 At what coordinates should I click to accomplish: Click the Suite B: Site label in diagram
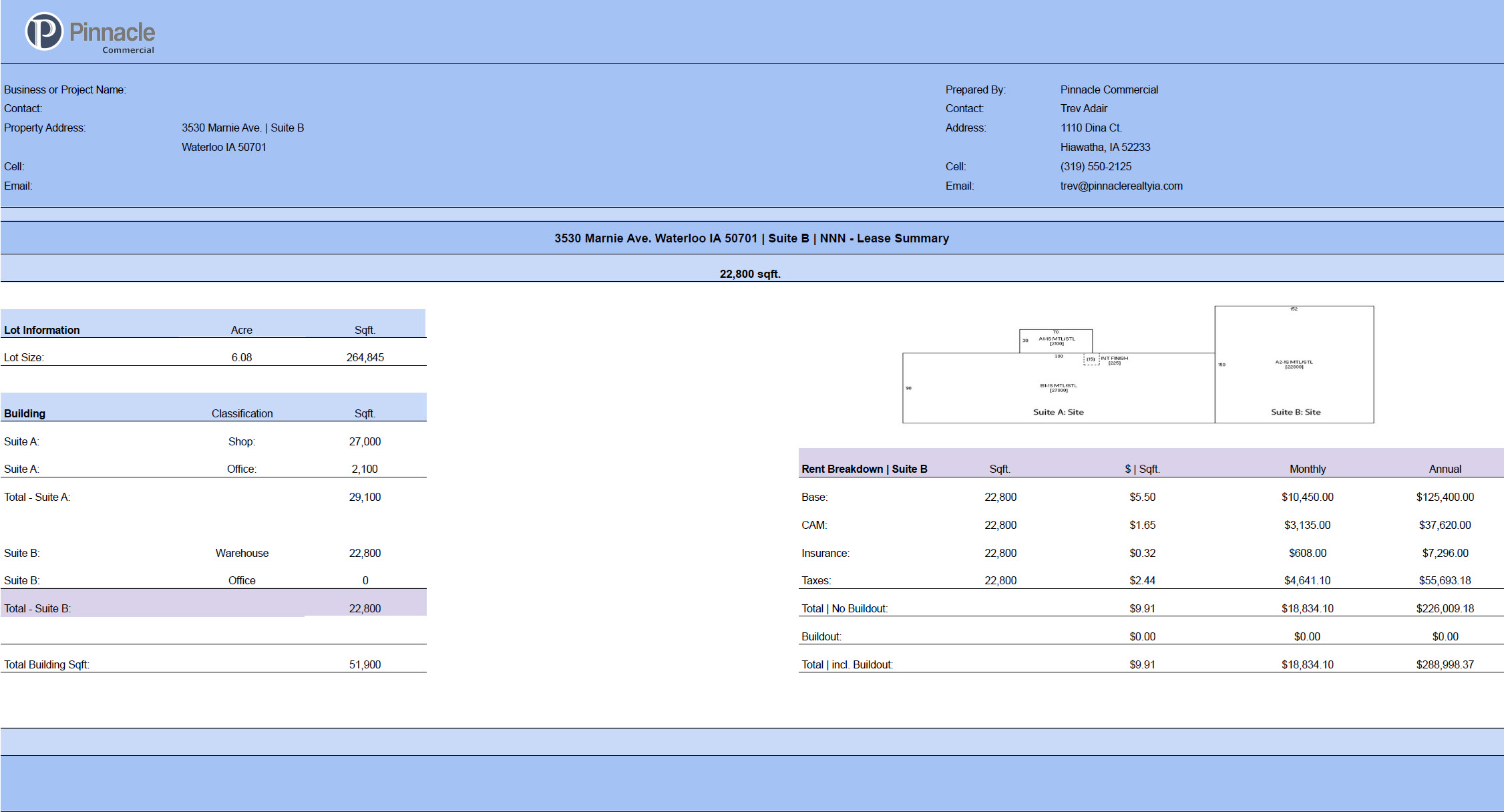1296,412
